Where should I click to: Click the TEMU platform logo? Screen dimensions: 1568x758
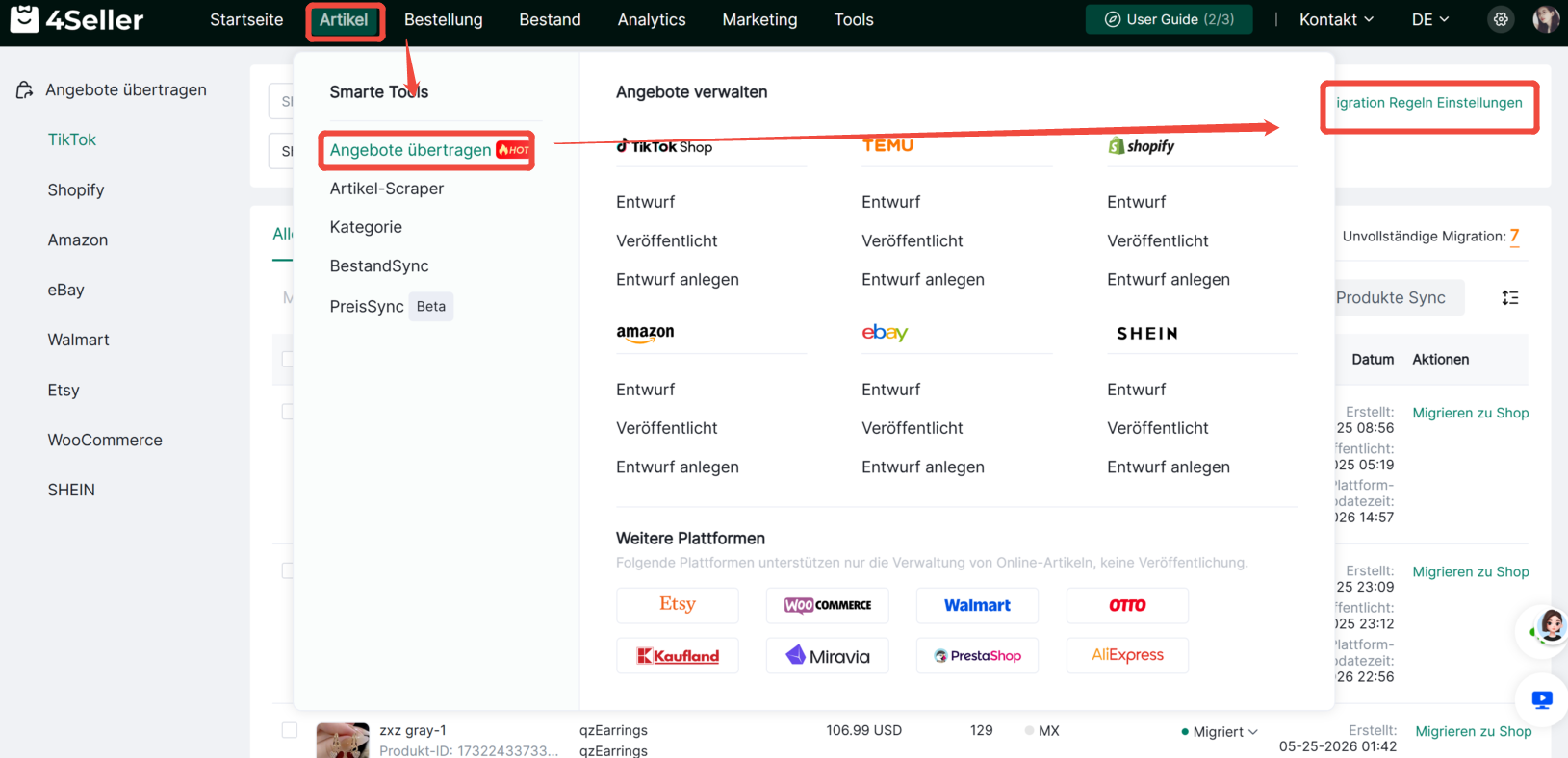pyautogui.click(x=887, y=145)
